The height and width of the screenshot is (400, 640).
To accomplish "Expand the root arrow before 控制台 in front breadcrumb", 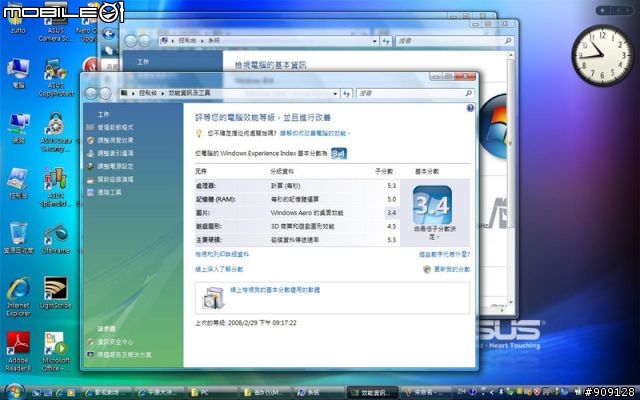I will click(133, 93).
